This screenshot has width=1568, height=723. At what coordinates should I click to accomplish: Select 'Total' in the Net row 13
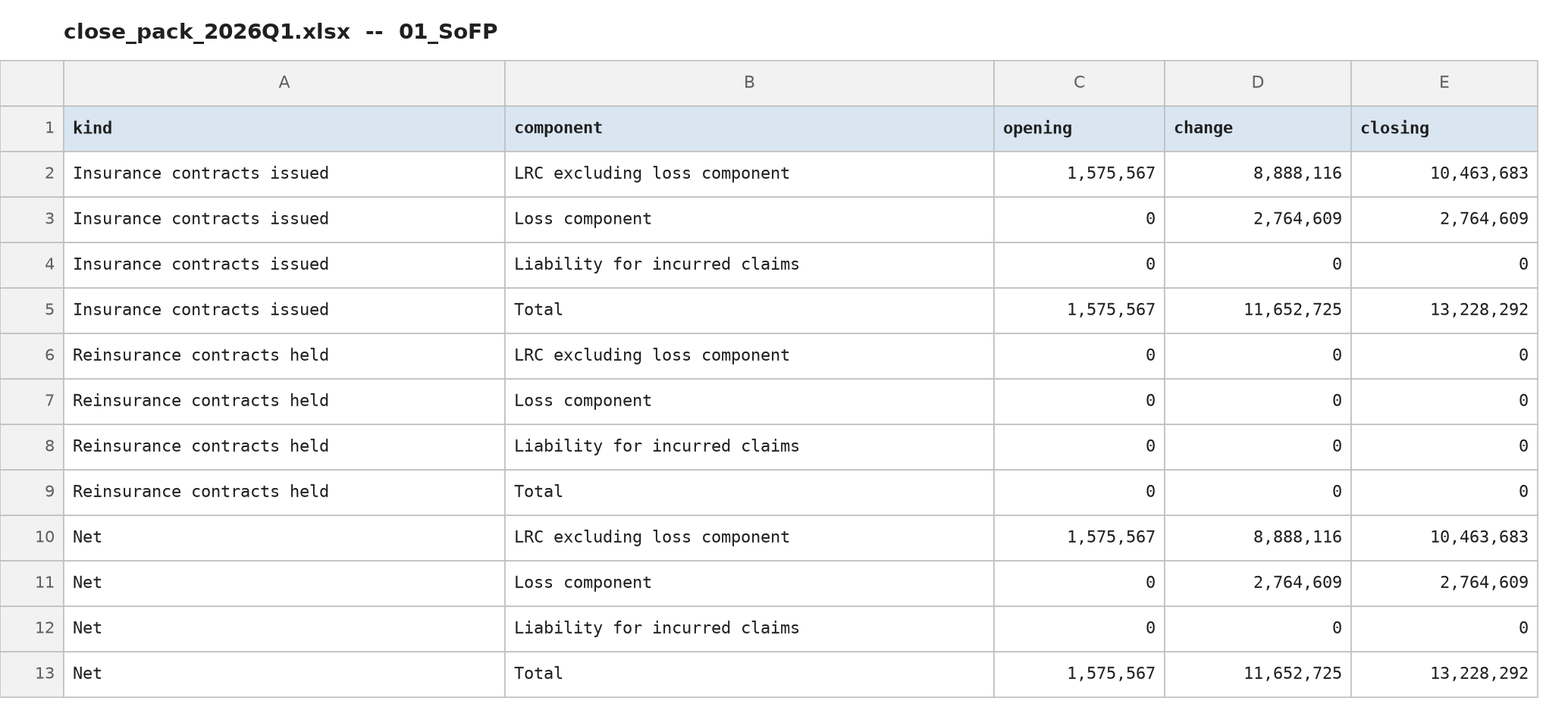749,674
